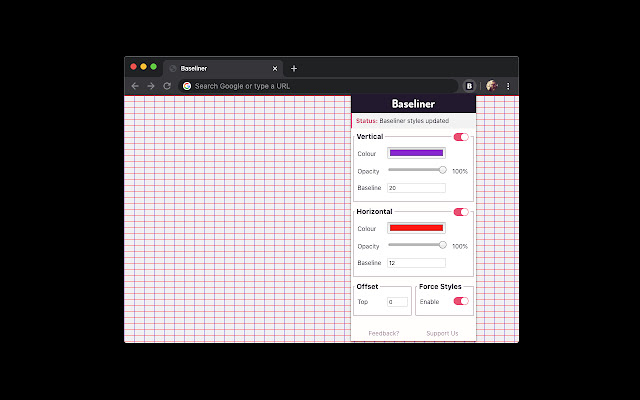Screen dimensions: 640x400
Task: Click the green maximize window button
Action: (153, 67)
